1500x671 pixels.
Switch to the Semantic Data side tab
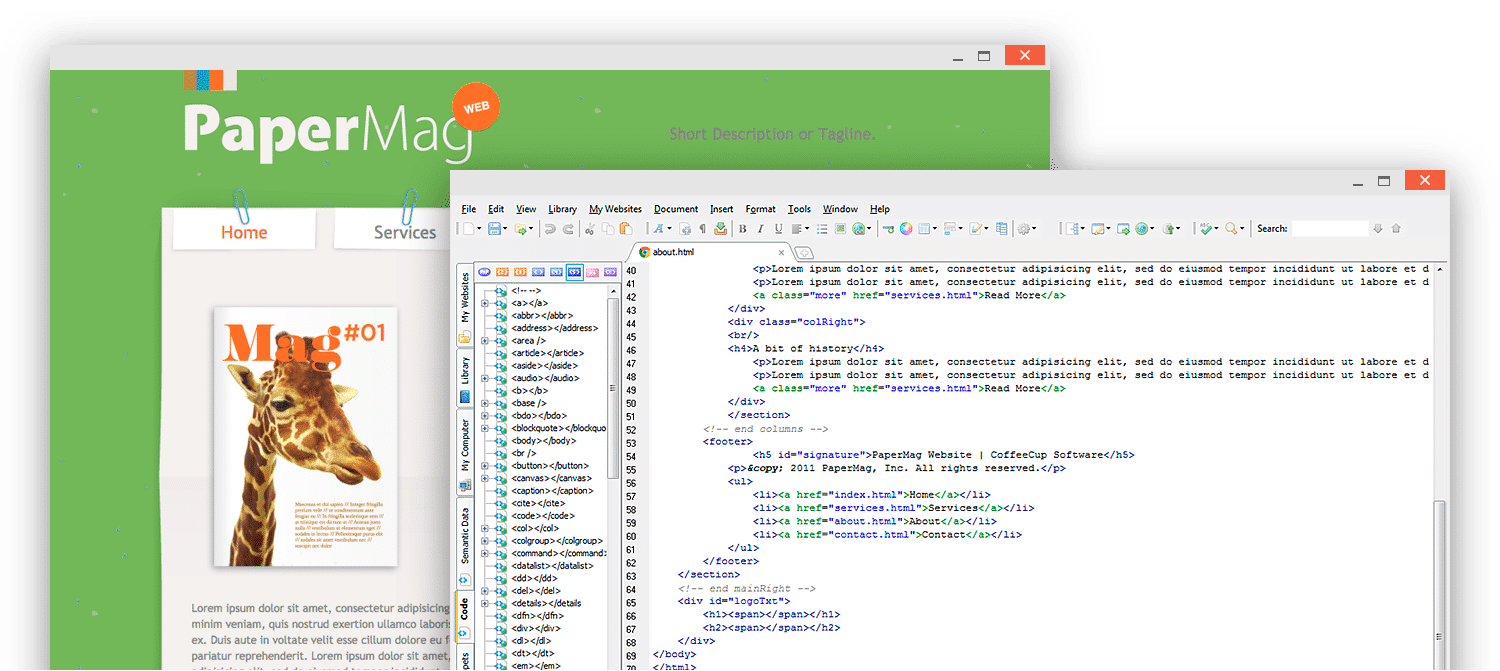[x=464, y=545]
